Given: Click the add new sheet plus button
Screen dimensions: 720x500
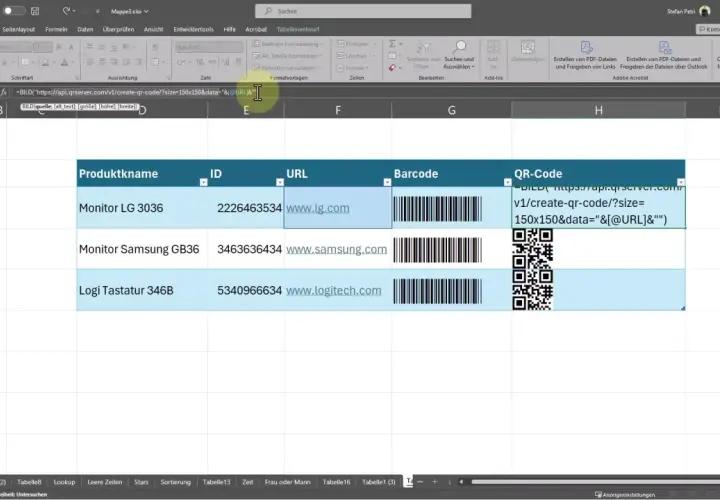Looking at the screenshot, I should tap(434, 482).
